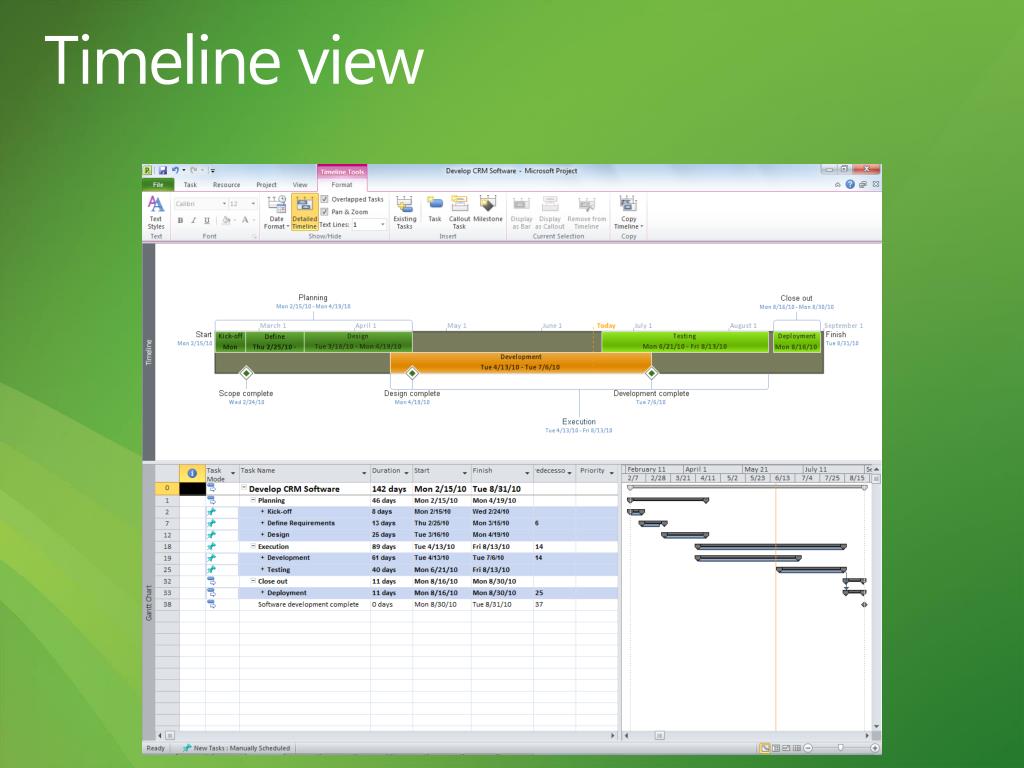Screen dimensions: 1024x768
Task: Click the background fill color icon
Action: point(226,221)
